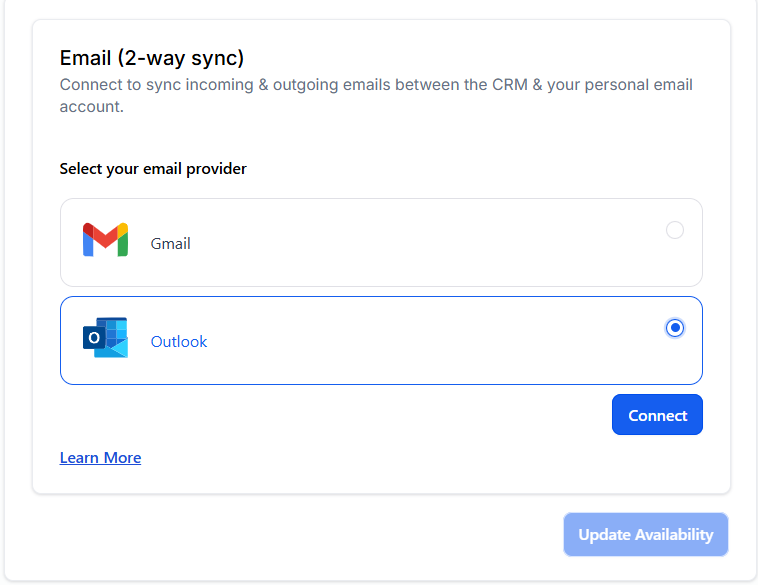This screenshot has height=585, width=758.
Task: Click the blue Outlook text label
Action: [x=179, y=342]
